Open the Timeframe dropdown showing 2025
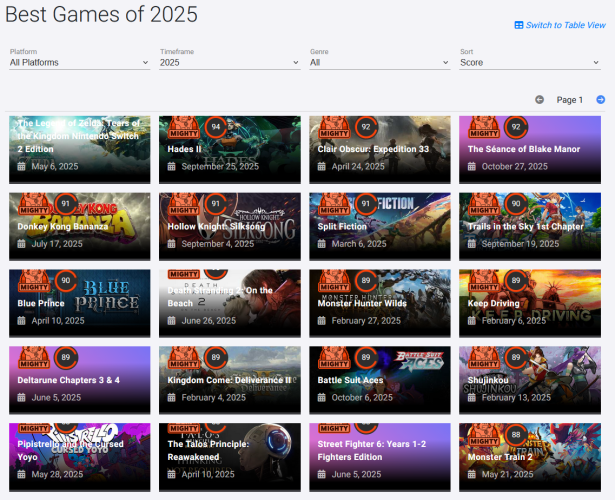The width and height of the screenshot is (615, 500). (230, 63)
